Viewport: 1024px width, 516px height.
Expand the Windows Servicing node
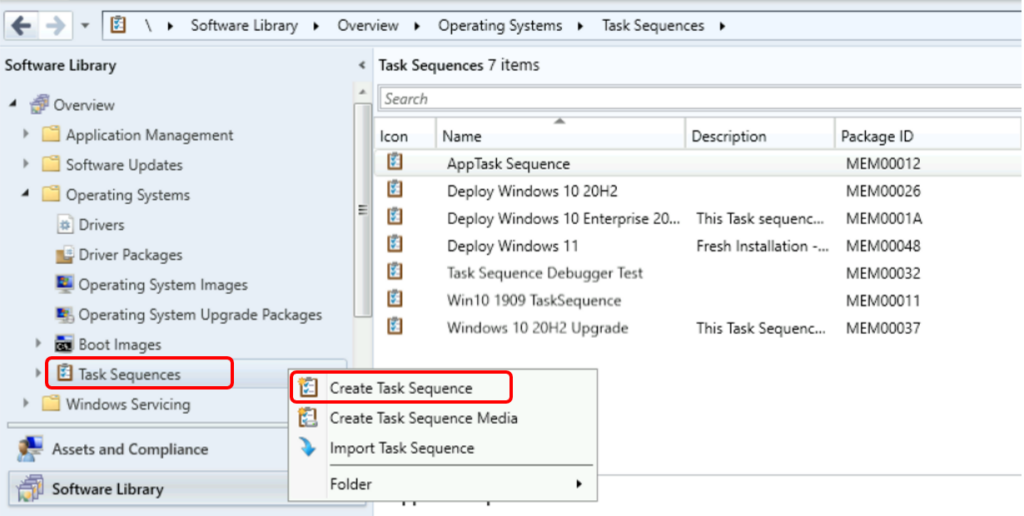coord(27,405)
